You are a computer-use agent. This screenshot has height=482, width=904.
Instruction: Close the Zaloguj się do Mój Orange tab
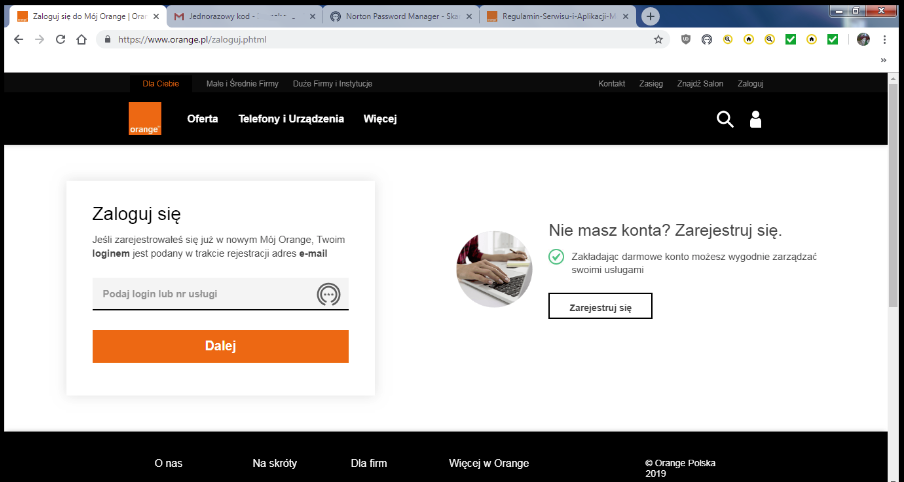pos(156,17)
